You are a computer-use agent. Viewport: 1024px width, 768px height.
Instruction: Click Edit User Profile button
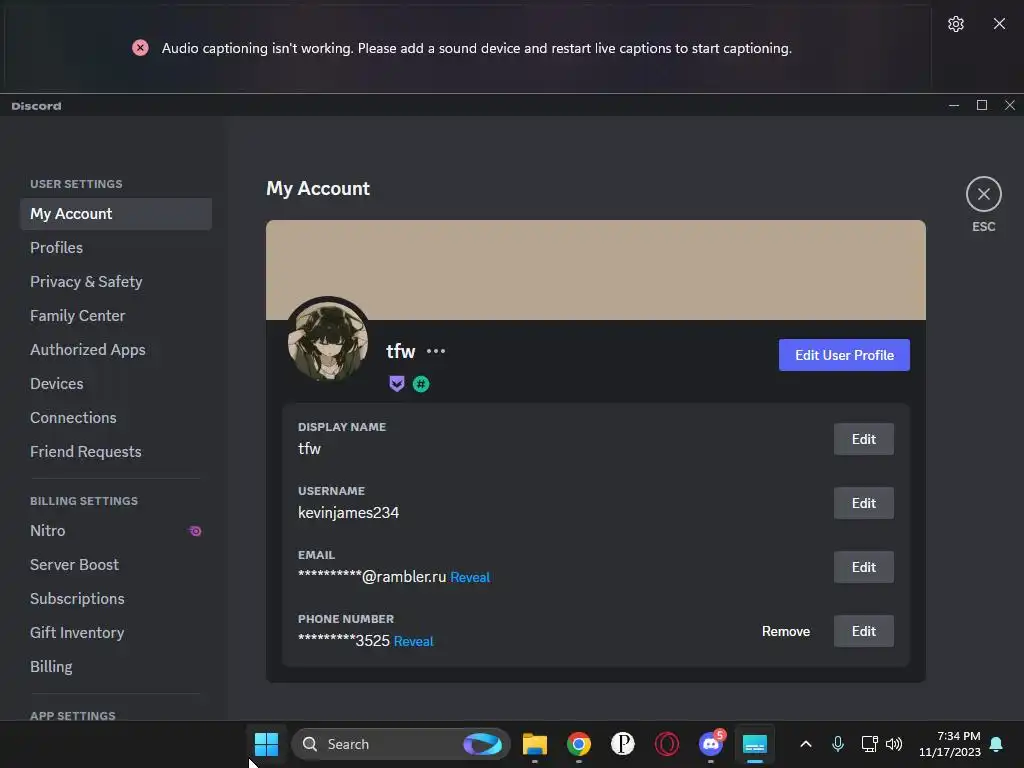(844, 355)
